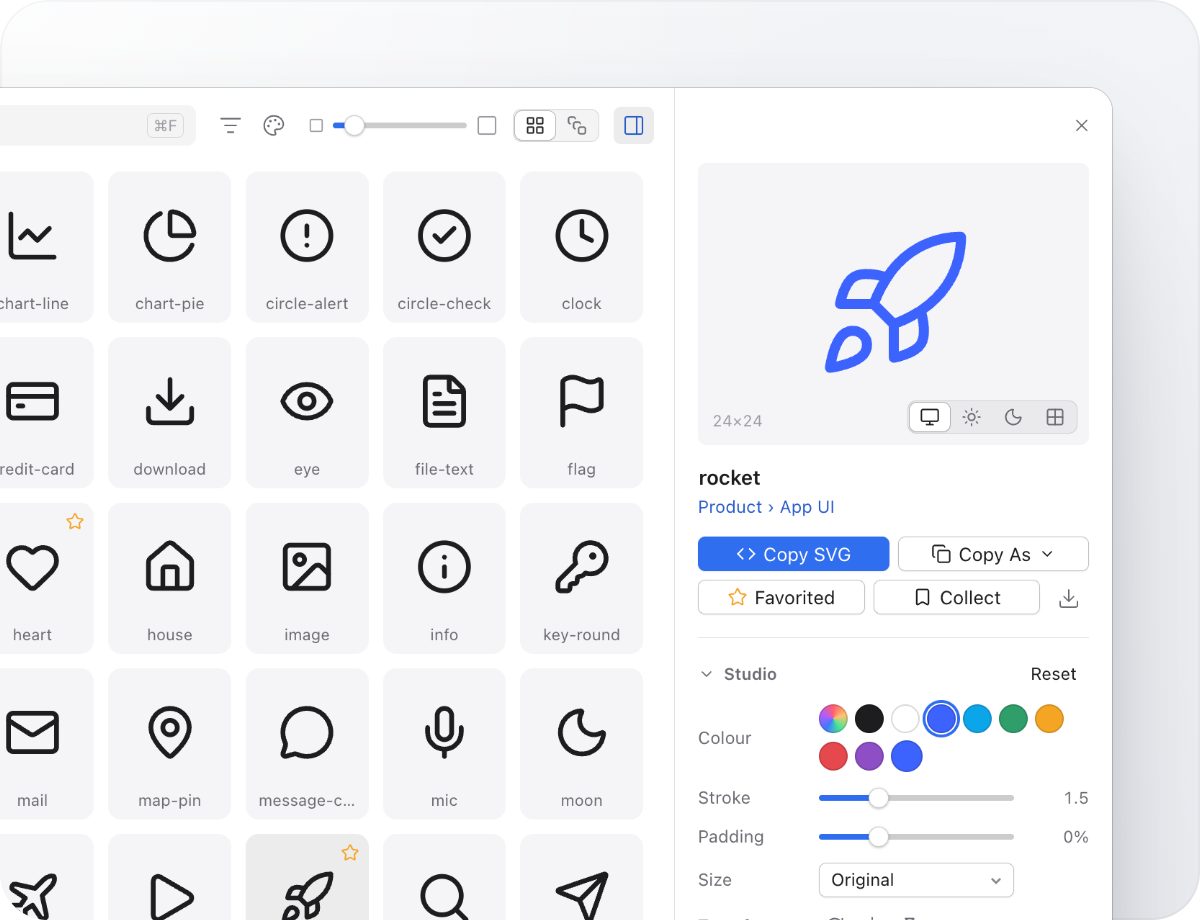Image resolution: width=1200 pixels, height=920 pixels.
Task: Unfavorite rocket with Favorited button
Action: coord(781,597)
